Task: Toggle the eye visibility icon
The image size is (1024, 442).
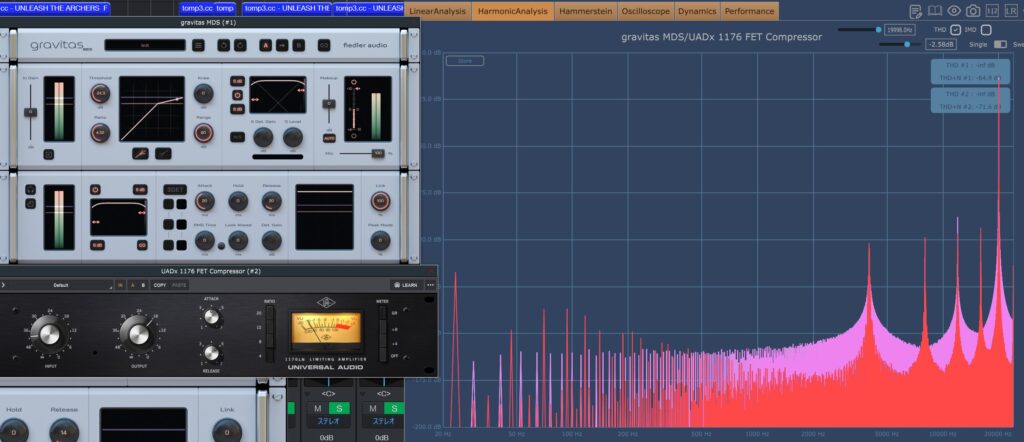Action: tap(953, 11)
